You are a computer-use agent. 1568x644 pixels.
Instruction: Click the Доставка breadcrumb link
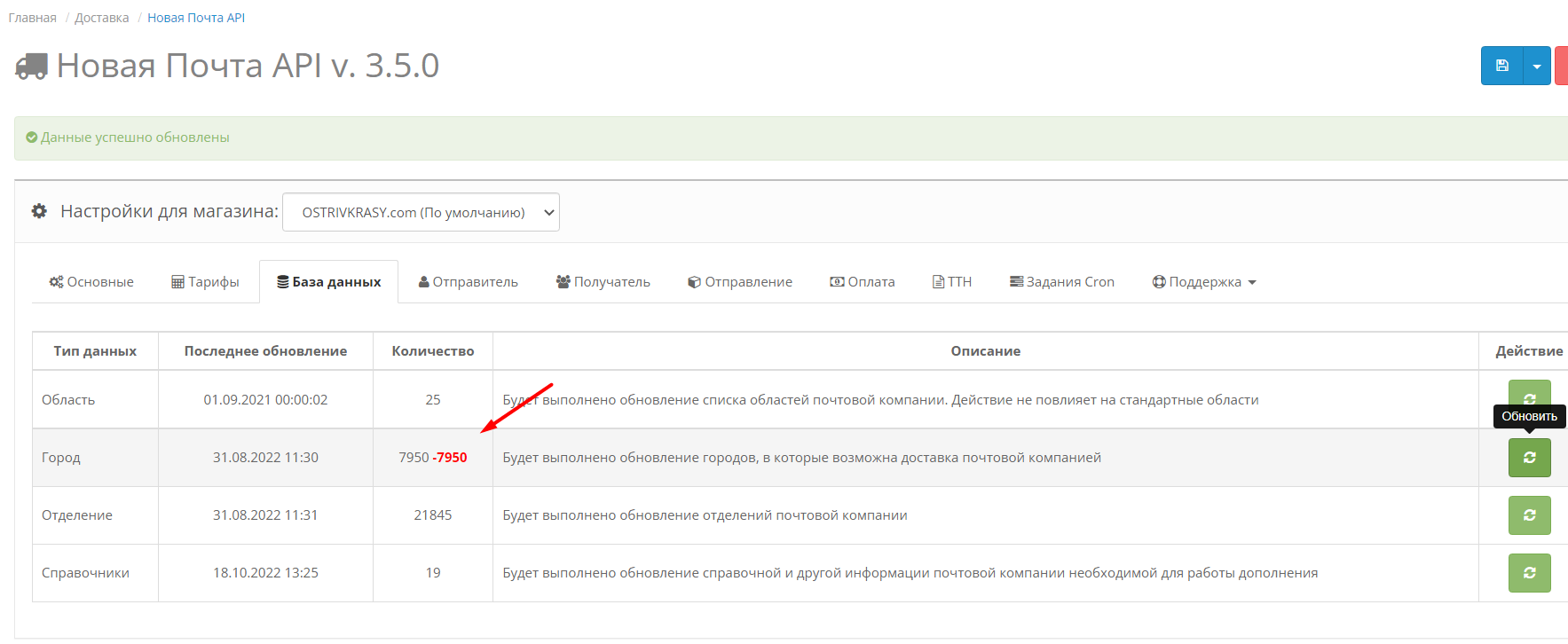coord(102,18)
